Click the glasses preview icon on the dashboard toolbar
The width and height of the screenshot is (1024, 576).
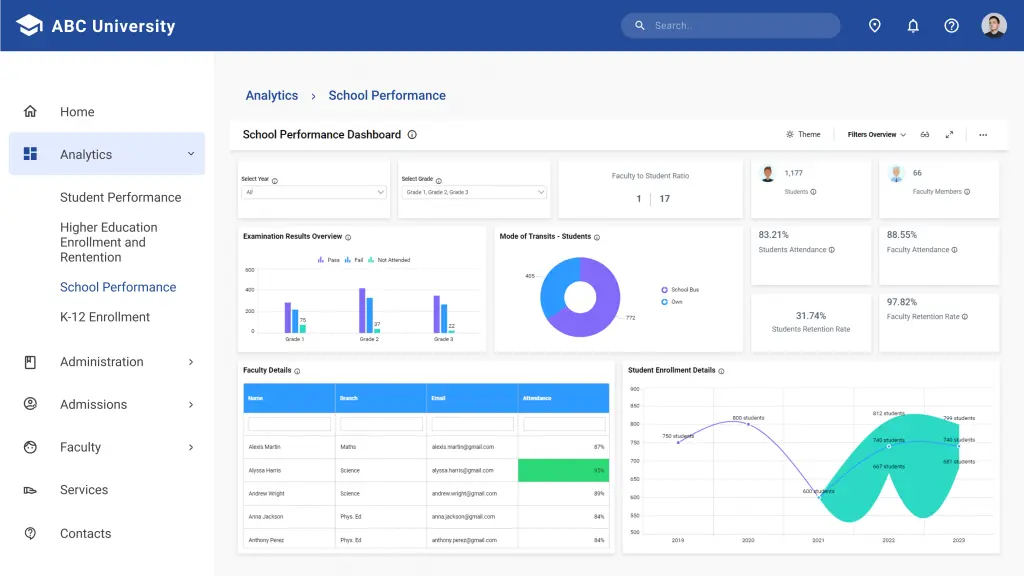pyautogui.click(x=924, y=134)
